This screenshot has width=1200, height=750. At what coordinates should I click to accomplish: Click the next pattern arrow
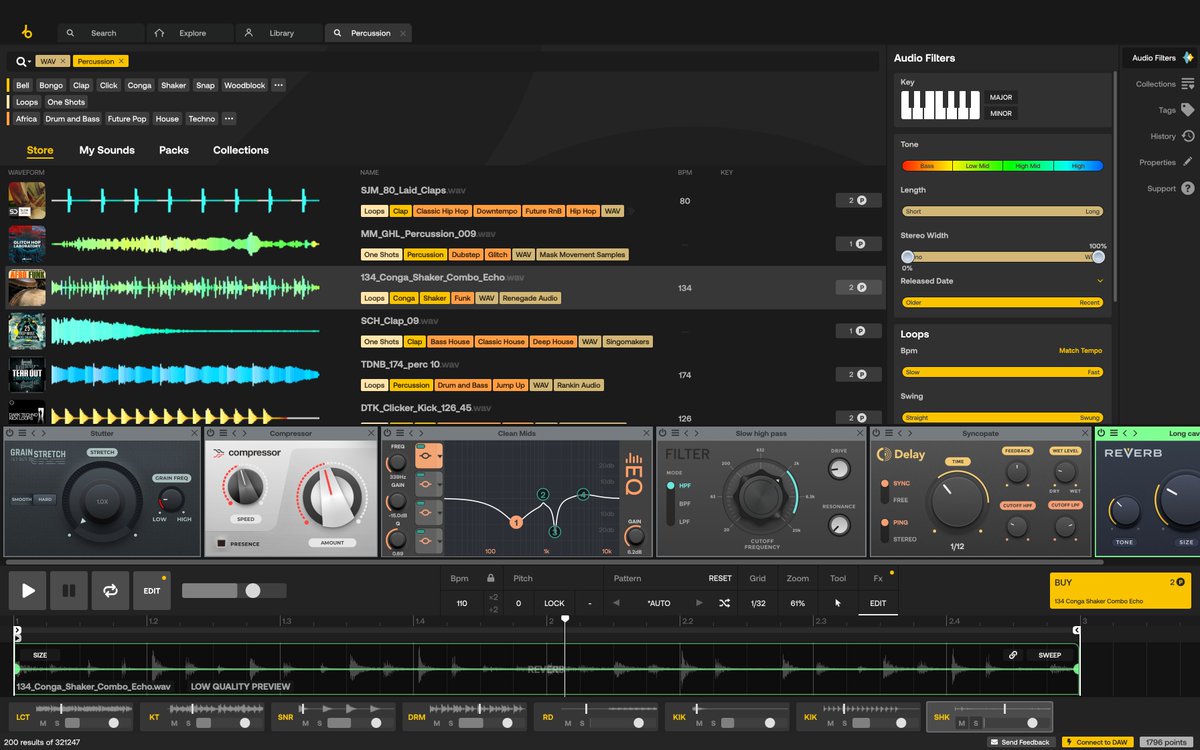click(698, 603)
